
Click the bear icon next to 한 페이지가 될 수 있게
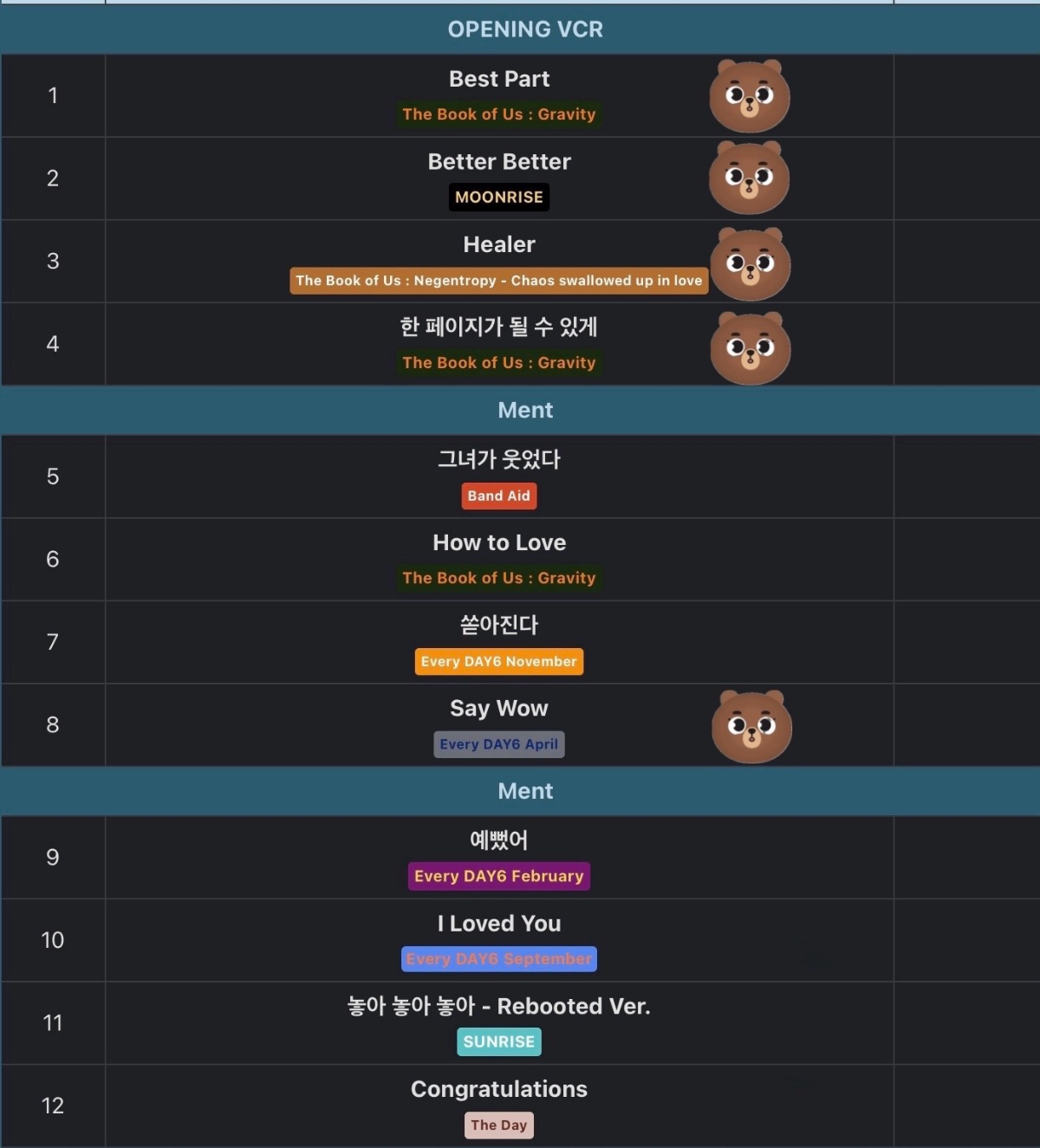[751, 348]
